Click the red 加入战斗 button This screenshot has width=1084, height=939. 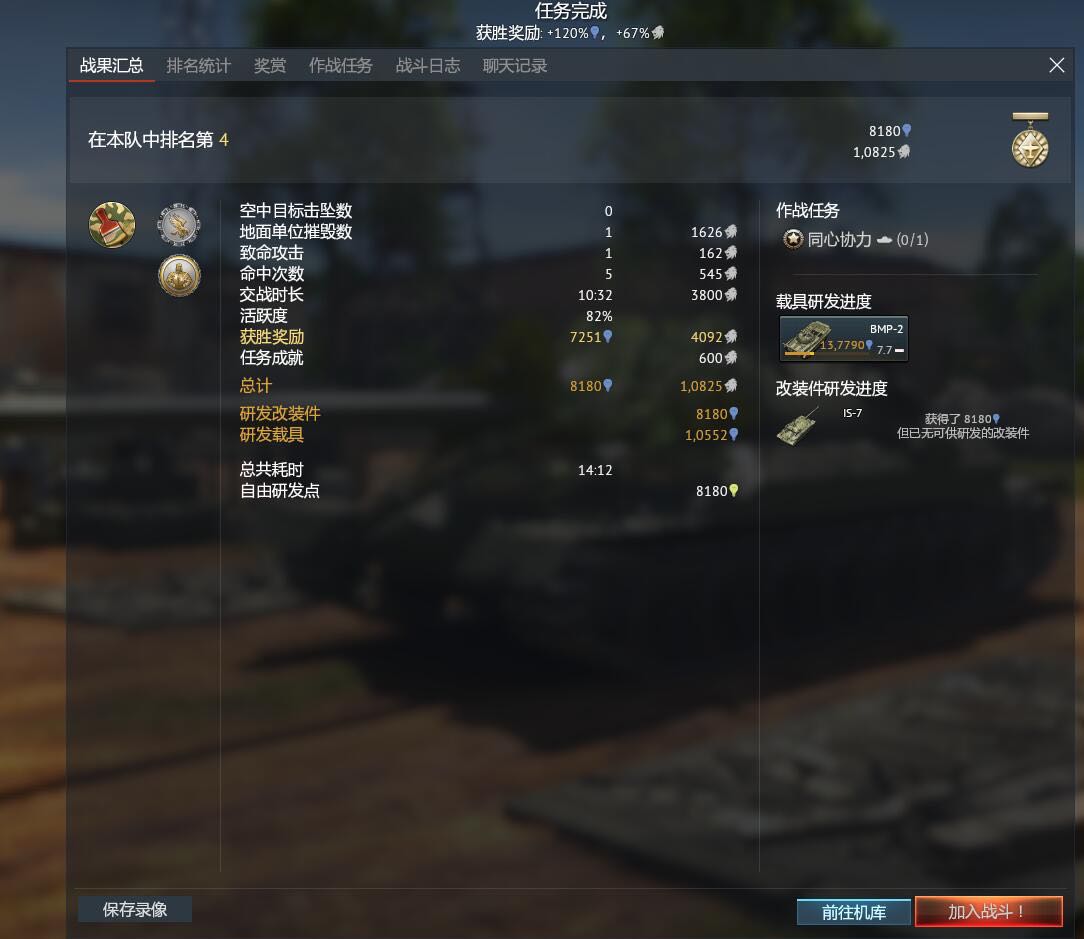pyautogui.click(x=989, y=911)
